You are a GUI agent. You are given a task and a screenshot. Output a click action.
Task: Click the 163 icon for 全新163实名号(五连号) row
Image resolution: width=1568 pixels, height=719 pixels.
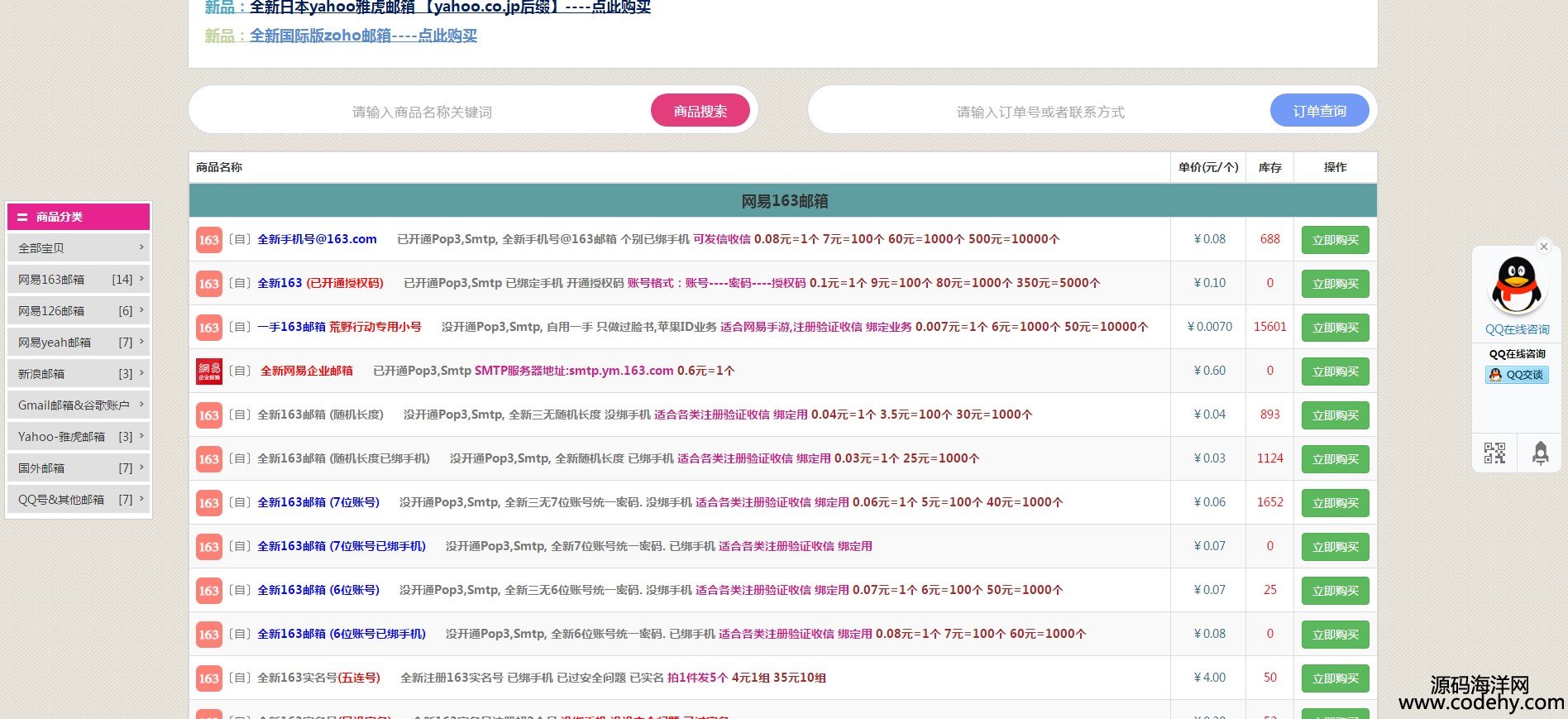[209, 678]
